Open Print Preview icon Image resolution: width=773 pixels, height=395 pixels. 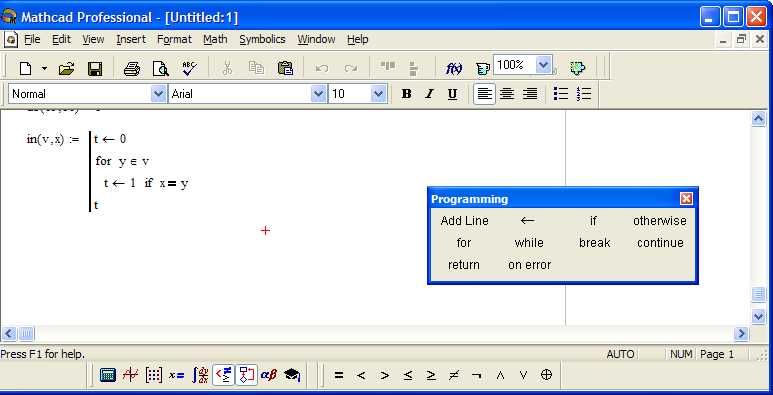click(160, 68)
